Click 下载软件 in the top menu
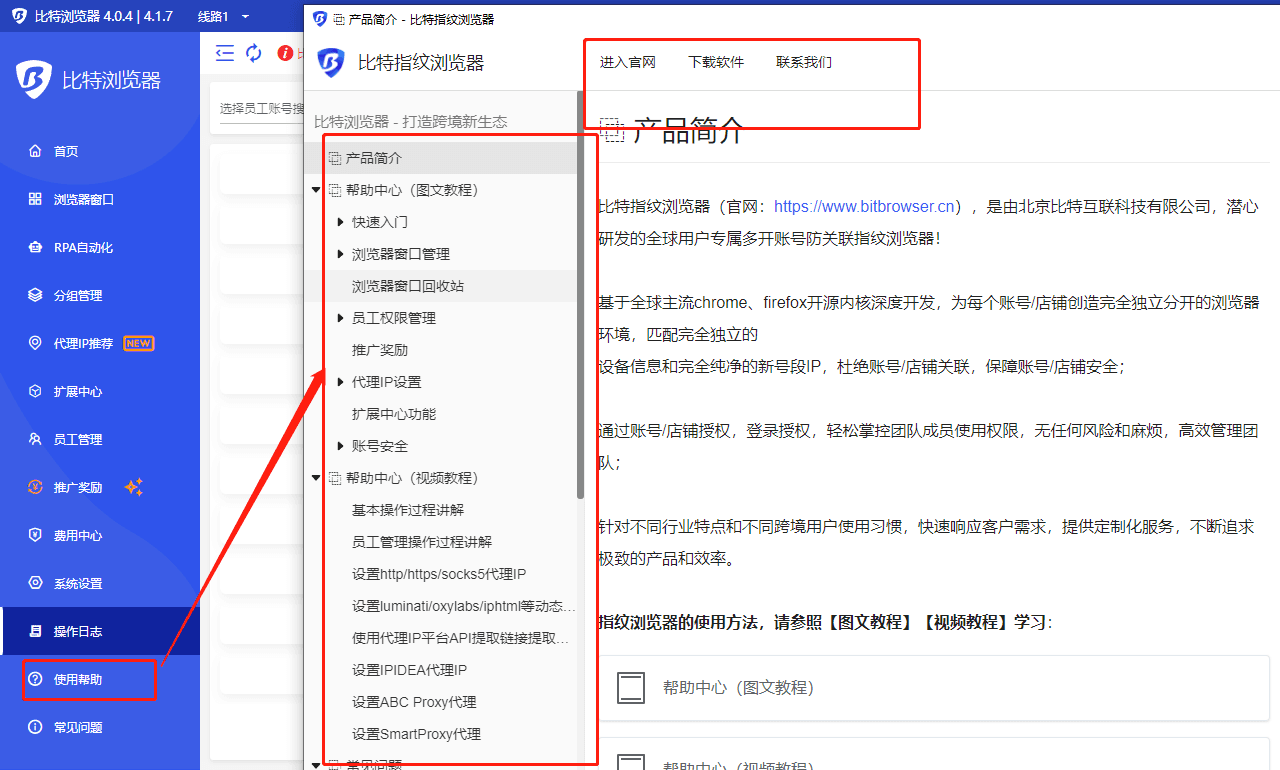 pyautogui.click(x=715, y=62)
